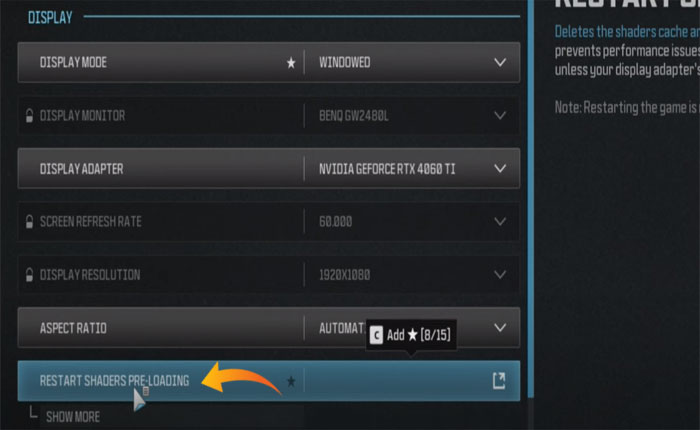Viewport: 700px width, 430px height.
Task: Toggle favorite star on Display Mode
Action: click(291, 63)
